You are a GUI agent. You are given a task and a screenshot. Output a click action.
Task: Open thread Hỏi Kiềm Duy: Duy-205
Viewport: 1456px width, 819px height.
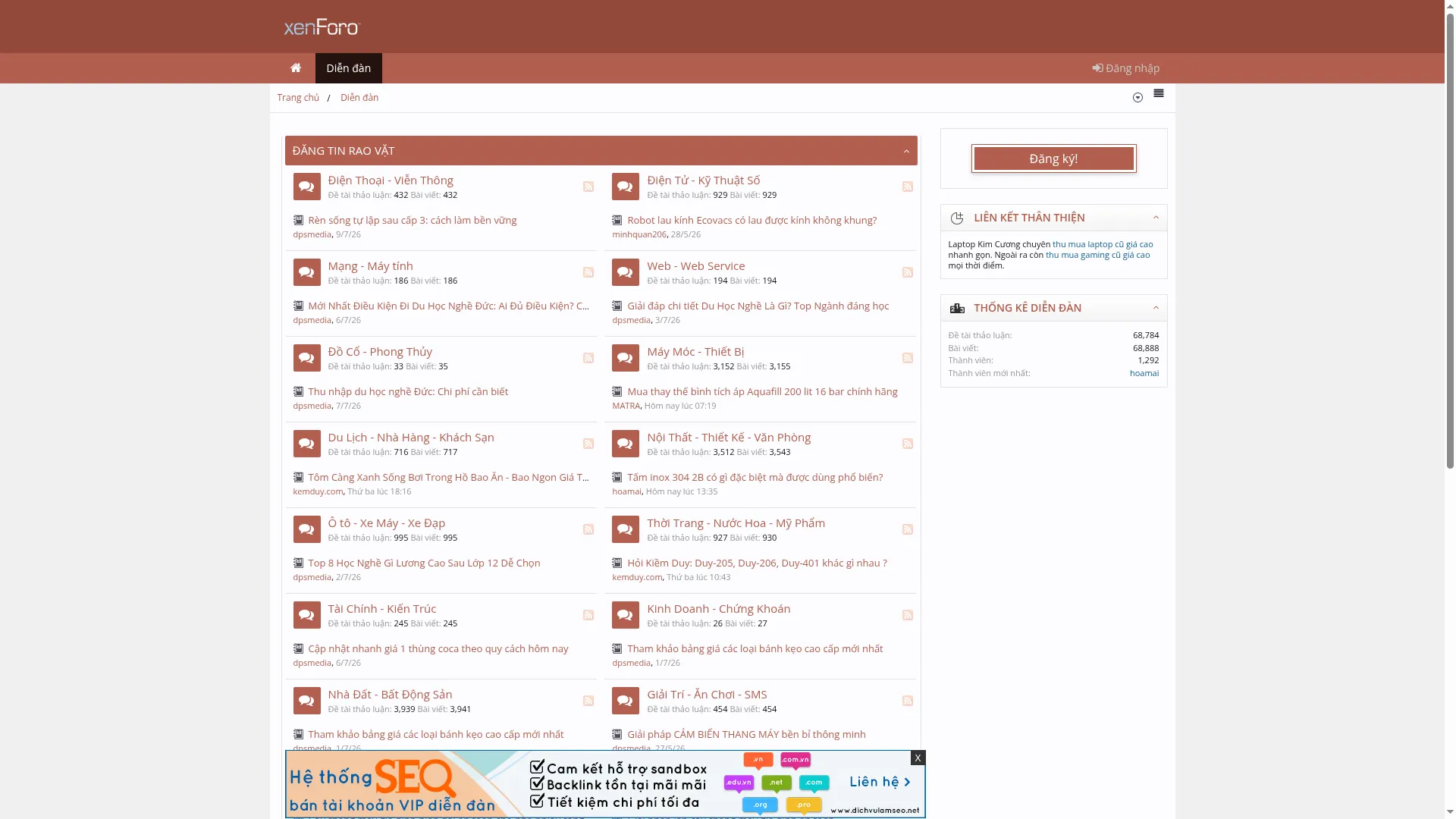[x=757, y=563]
